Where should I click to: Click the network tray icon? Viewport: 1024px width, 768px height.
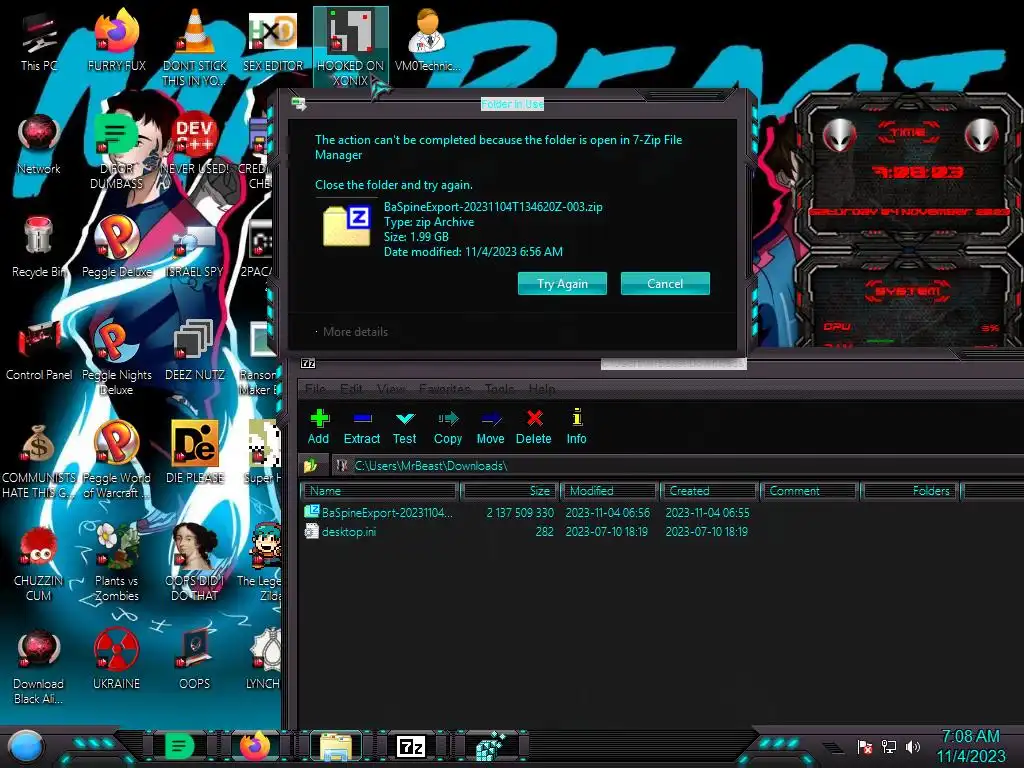point(889,746)
